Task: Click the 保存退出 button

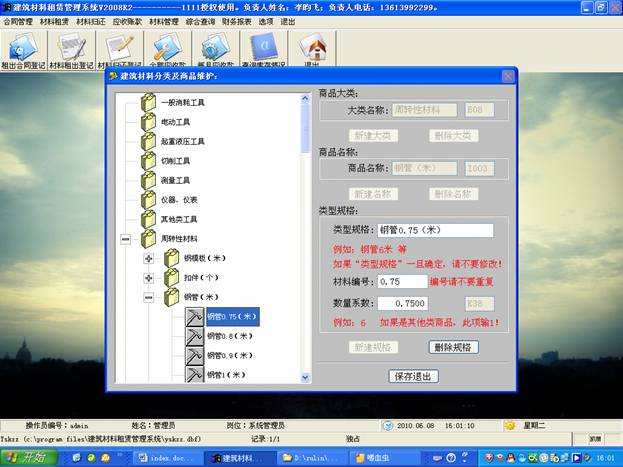Action: tap(413, 376)
